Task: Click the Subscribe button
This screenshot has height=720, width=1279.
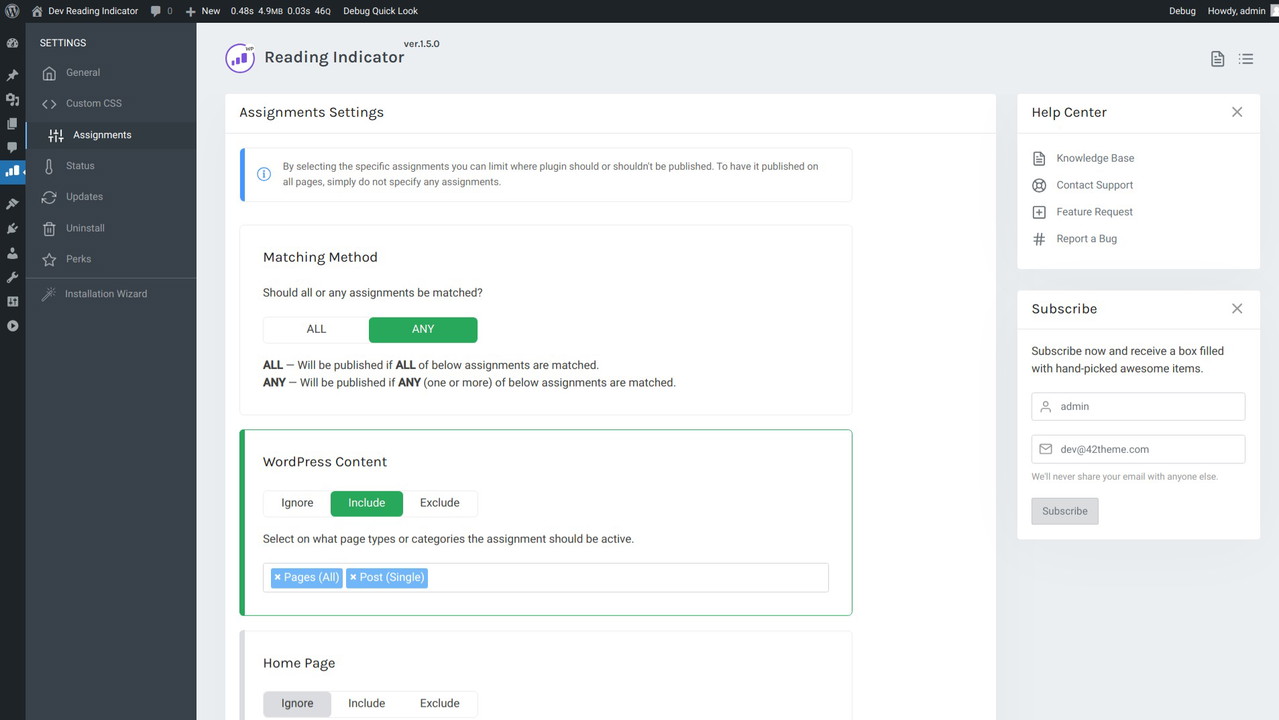Action: [1064, 511]
